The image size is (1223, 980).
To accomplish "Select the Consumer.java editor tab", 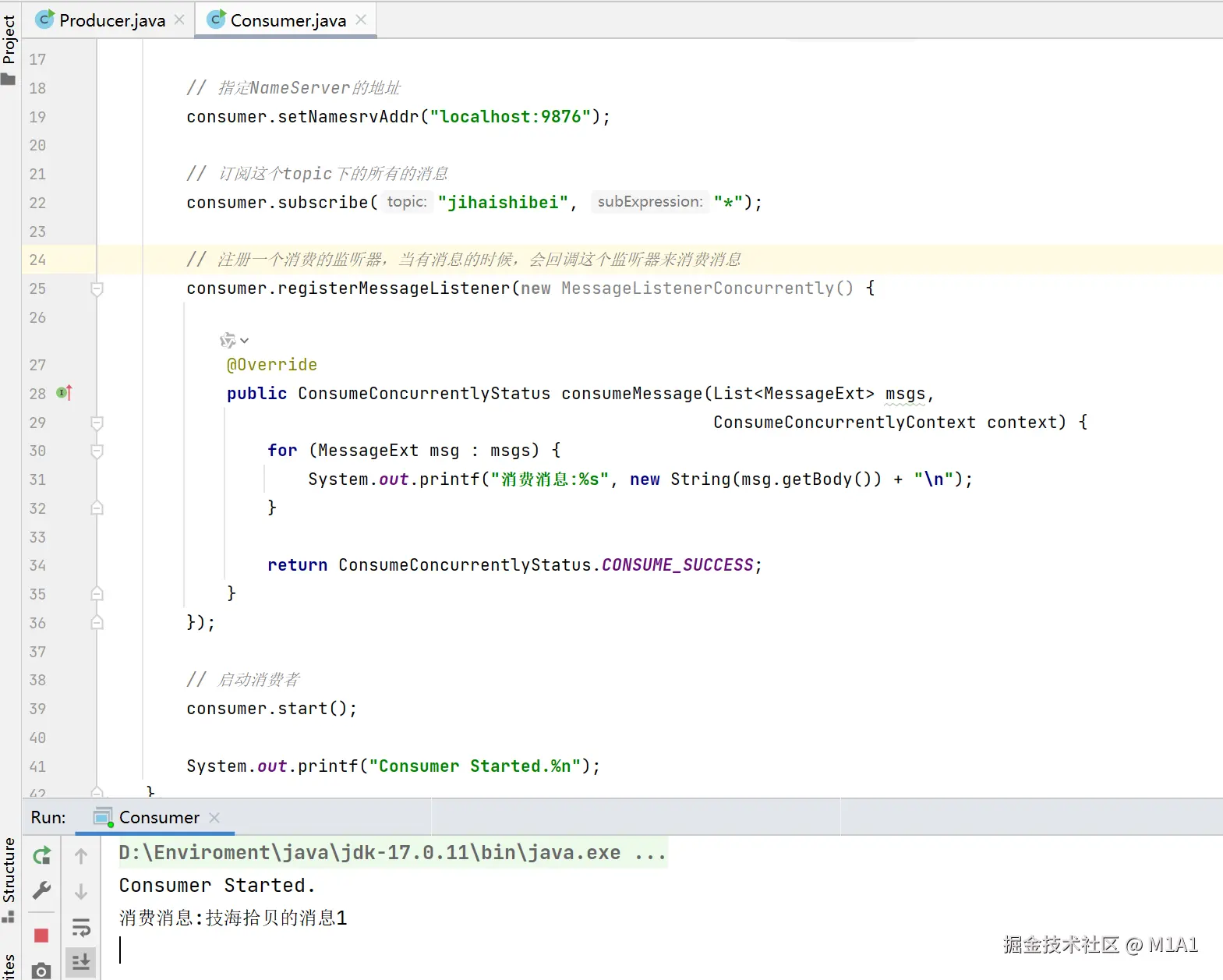I will (288, 20).
